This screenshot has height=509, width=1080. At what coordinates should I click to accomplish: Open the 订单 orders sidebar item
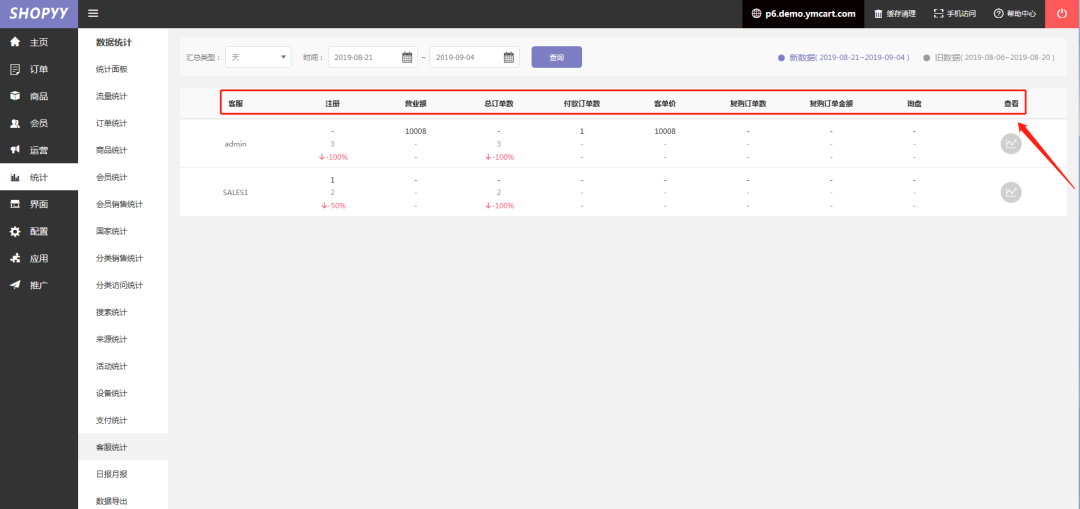[39, 69]
